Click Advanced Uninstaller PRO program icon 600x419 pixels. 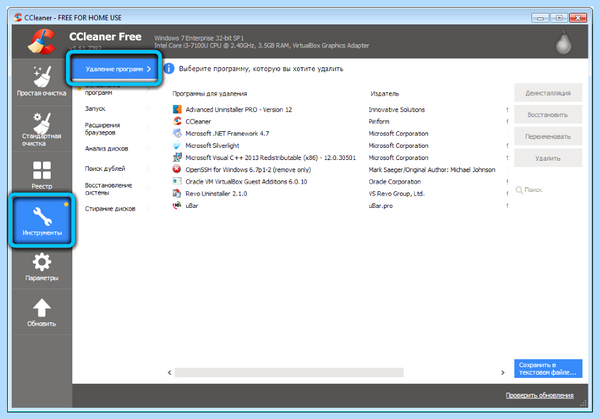coord(177,109)
